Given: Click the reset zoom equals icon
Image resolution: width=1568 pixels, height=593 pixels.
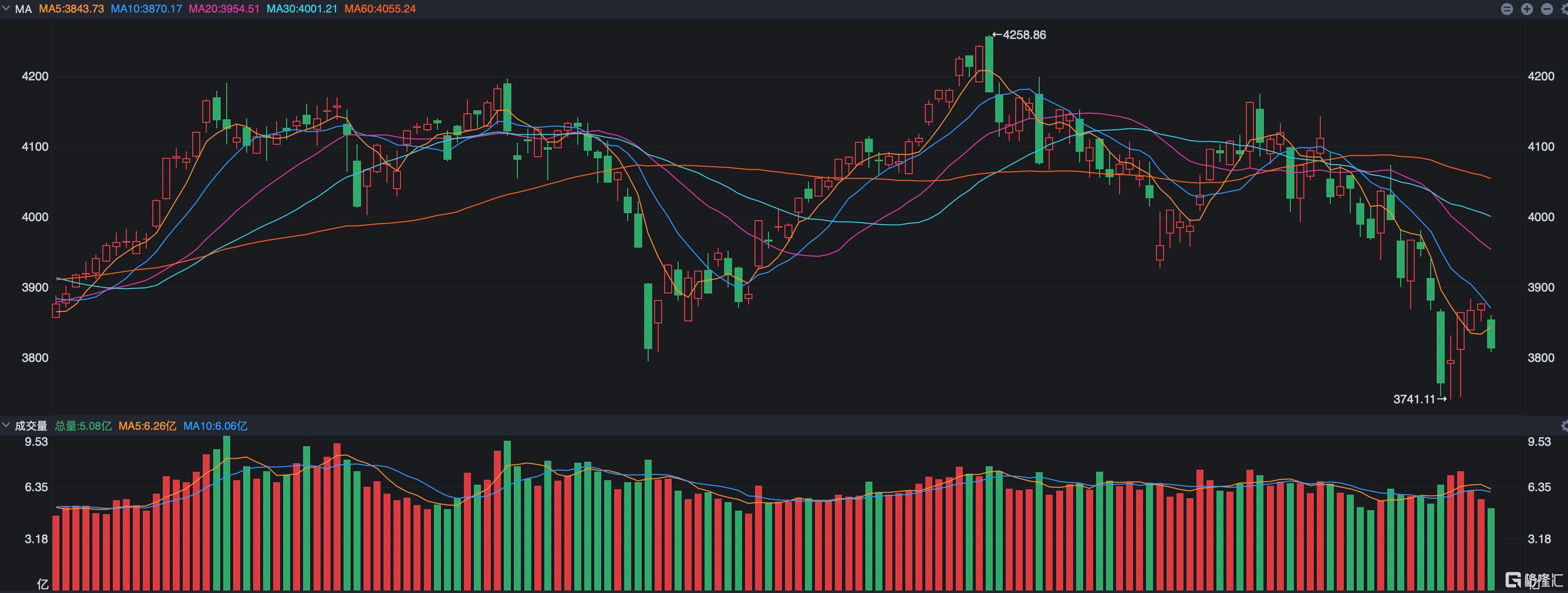Looking at the screenshot, I should coord(1507,9).
